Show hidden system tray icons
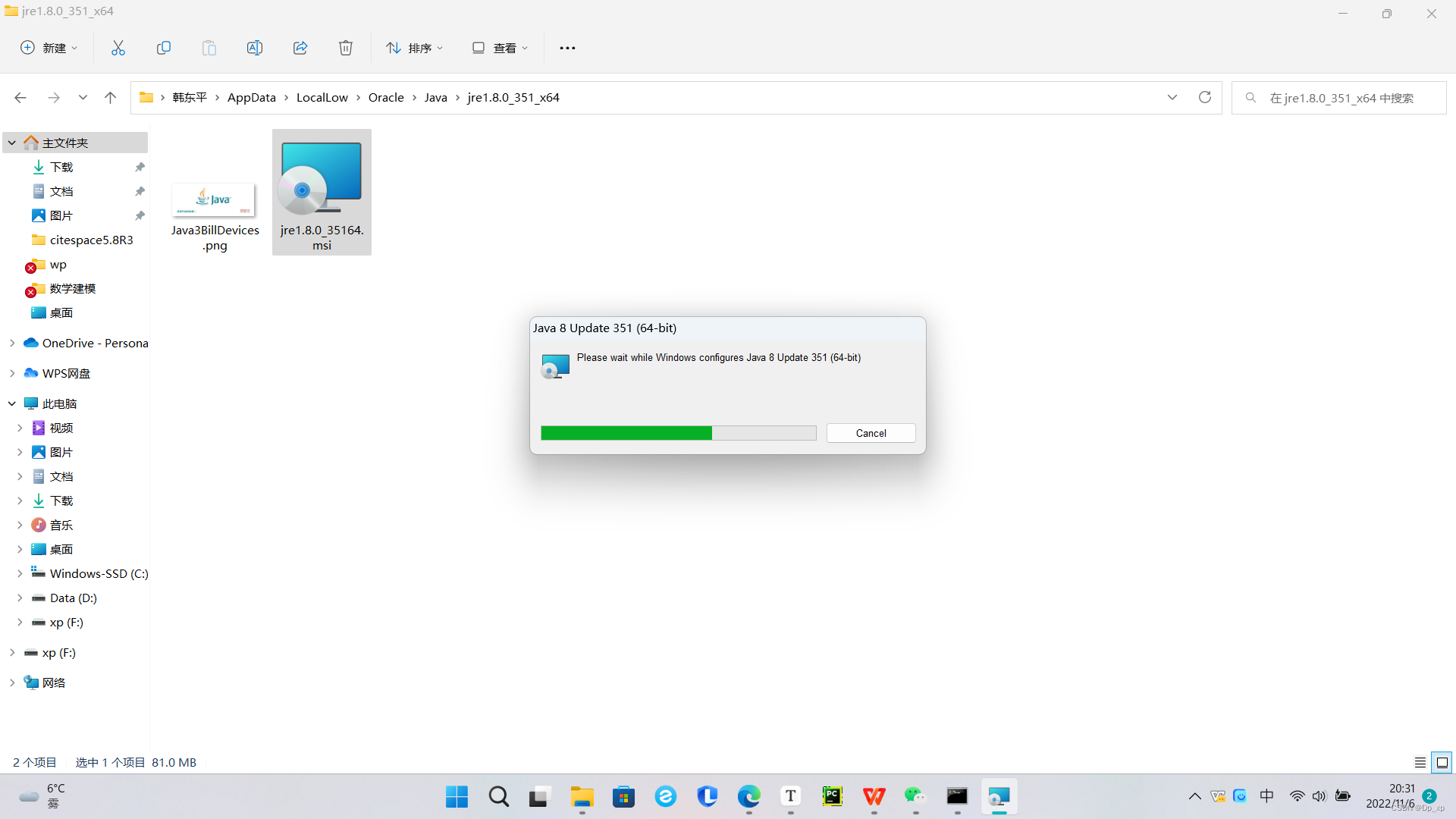 point(1194,796)
